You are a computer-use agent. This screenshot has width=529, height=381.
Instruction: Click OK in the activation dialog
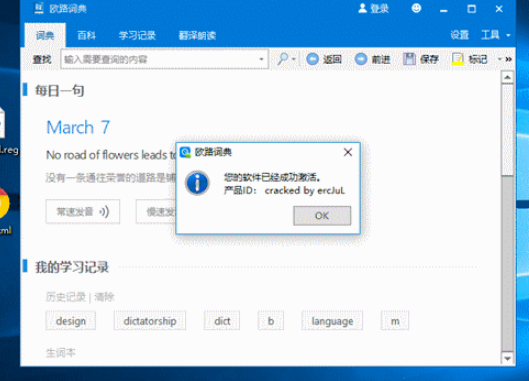[322, 216]
